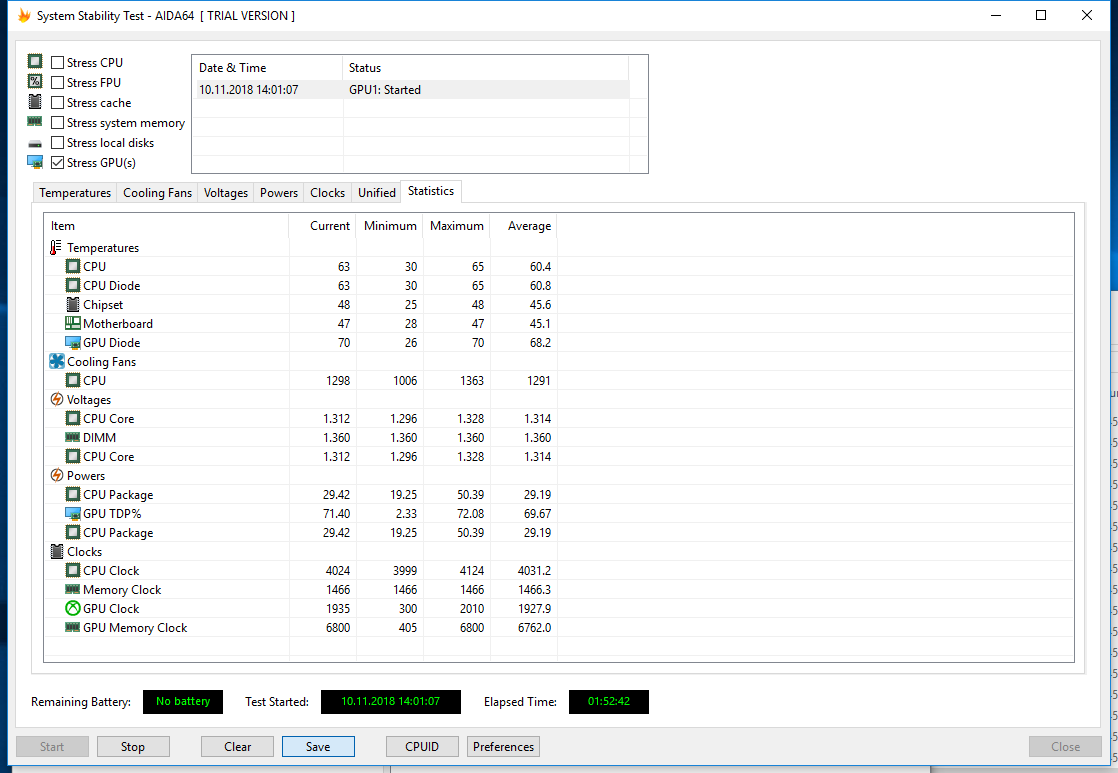Enable the Stress cache checkbox
1118x773 pixels.
58,103
